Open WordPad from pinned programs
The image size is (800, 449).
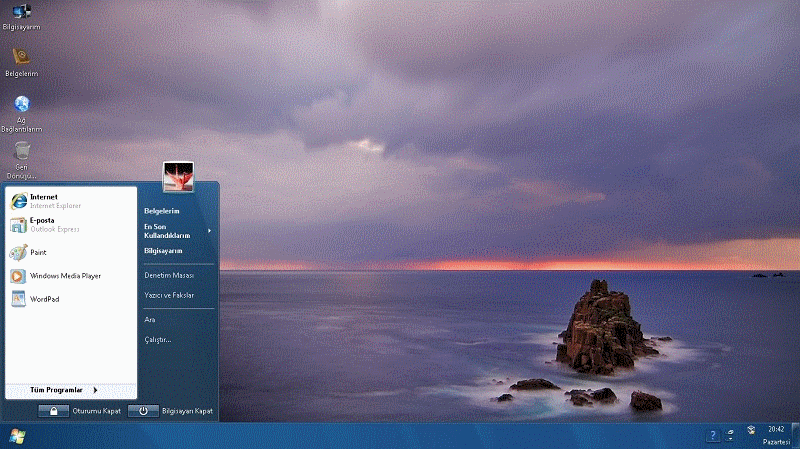coord(44,299)
